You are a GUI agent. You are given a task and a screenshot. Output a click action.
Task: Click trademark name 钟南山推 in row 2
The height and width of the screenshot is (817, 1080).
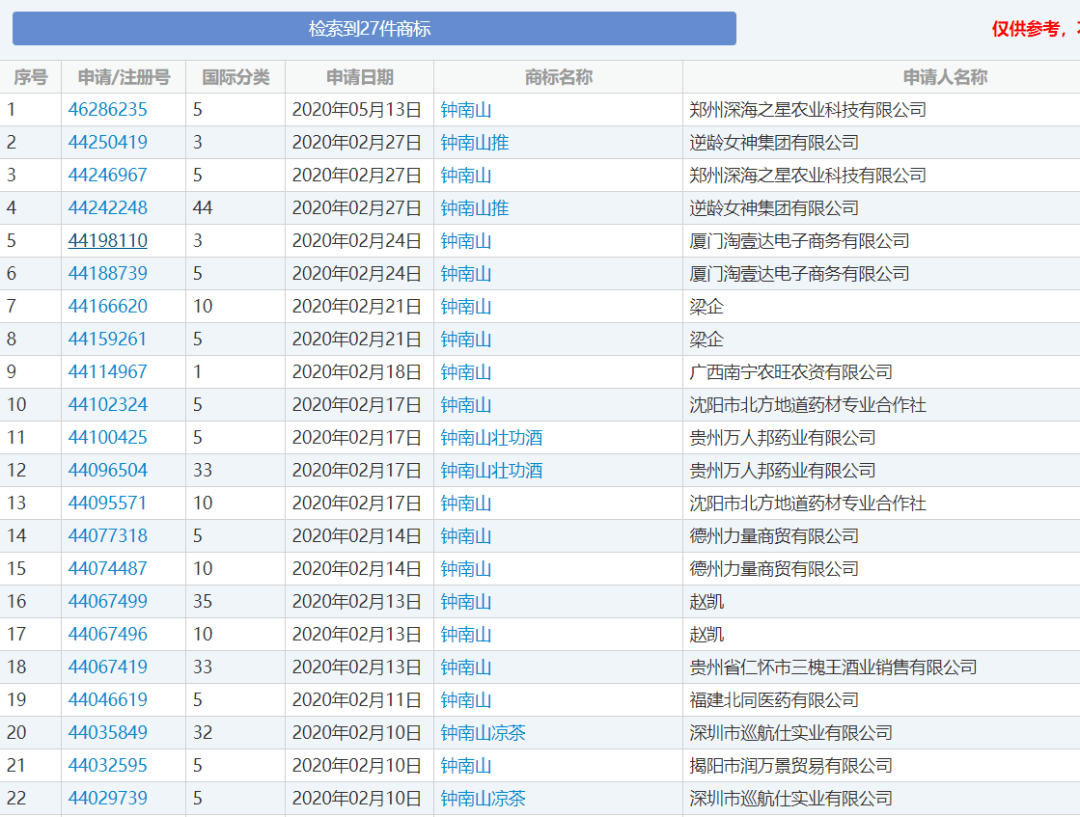pyautogui.click(x=475, y=143)
